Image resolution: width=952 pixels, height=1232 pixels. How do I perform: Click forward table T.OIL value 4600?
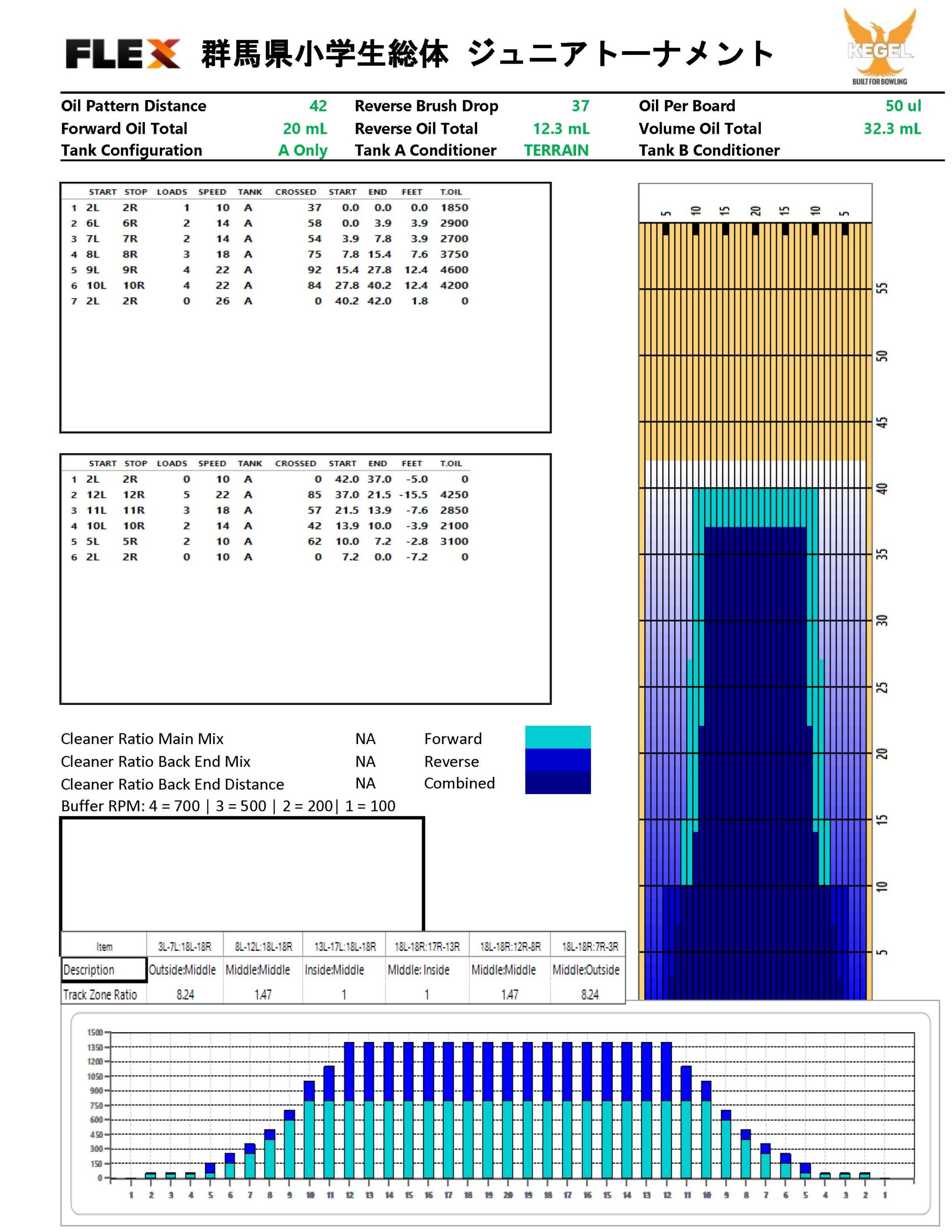coord(454,269)
